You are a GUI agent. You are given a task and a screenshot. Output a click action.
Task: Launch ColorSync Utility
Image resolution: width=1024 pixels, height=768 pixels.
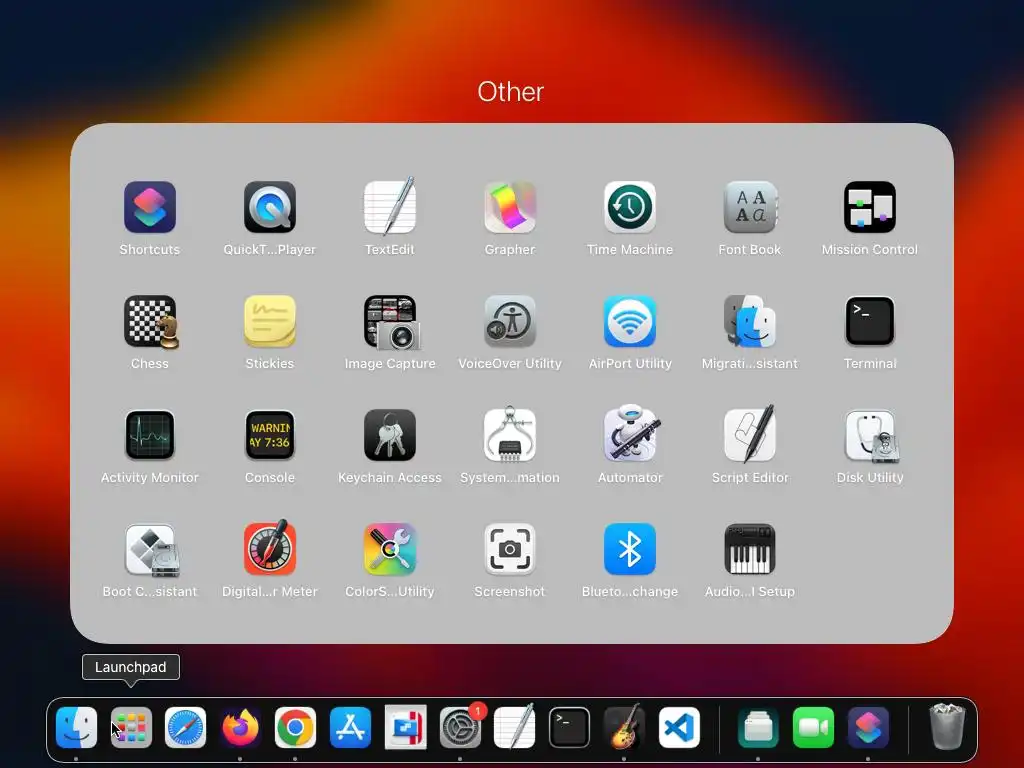(390, 549)
